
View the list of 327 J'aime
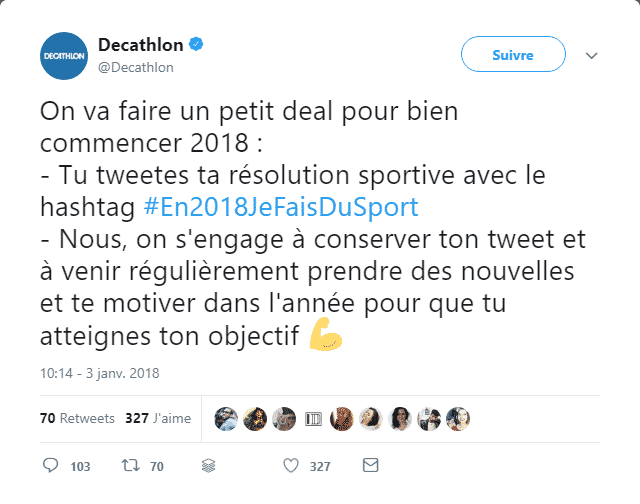157,418
